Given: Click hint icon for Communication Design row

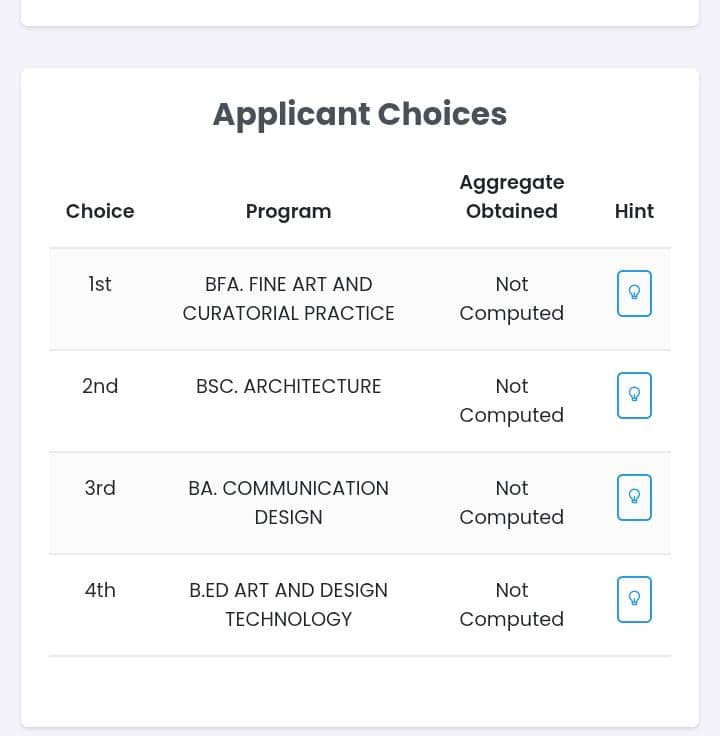Looking at the screenshot, I should click(634, 498).
